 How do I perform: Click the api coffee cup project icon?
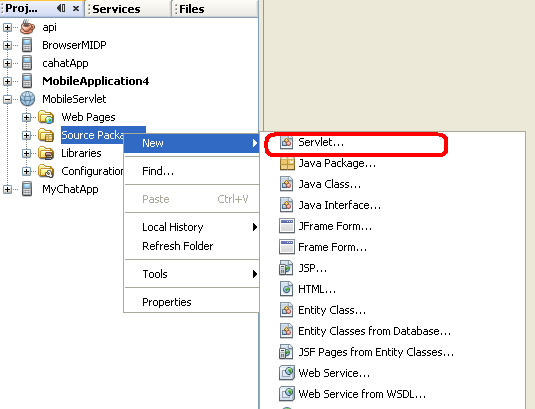click(27, 27)
